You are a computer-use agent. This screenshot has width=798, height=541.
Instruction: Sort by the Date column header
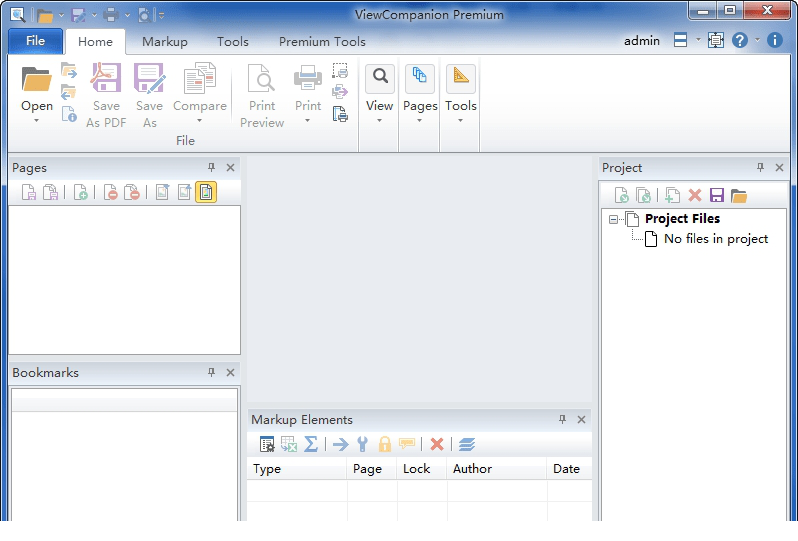point(569,468)
